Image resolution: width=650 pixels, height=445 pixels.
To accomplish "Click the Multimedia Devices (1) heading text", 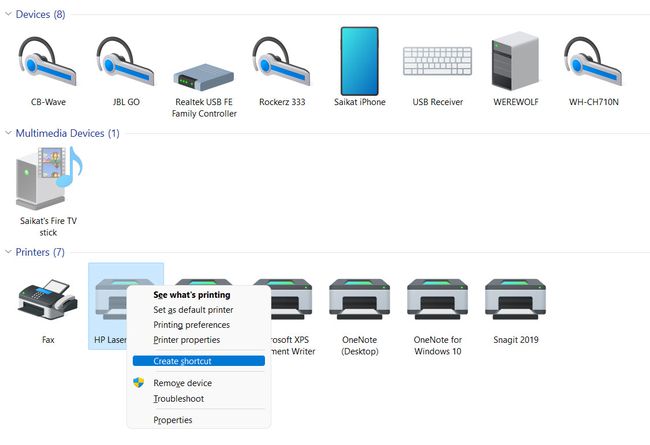I will pyautogui.click(x=67, y=134).
